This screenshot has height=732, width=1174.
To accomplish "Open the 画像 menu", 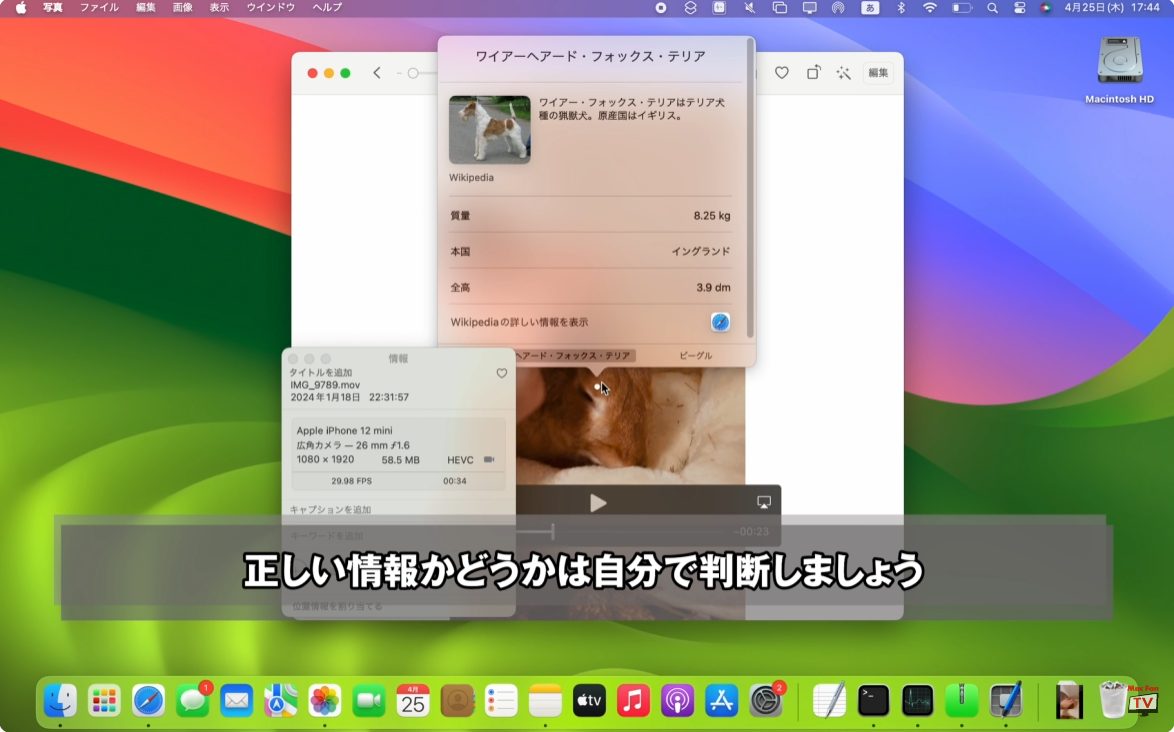I will (x=183, y=7).
